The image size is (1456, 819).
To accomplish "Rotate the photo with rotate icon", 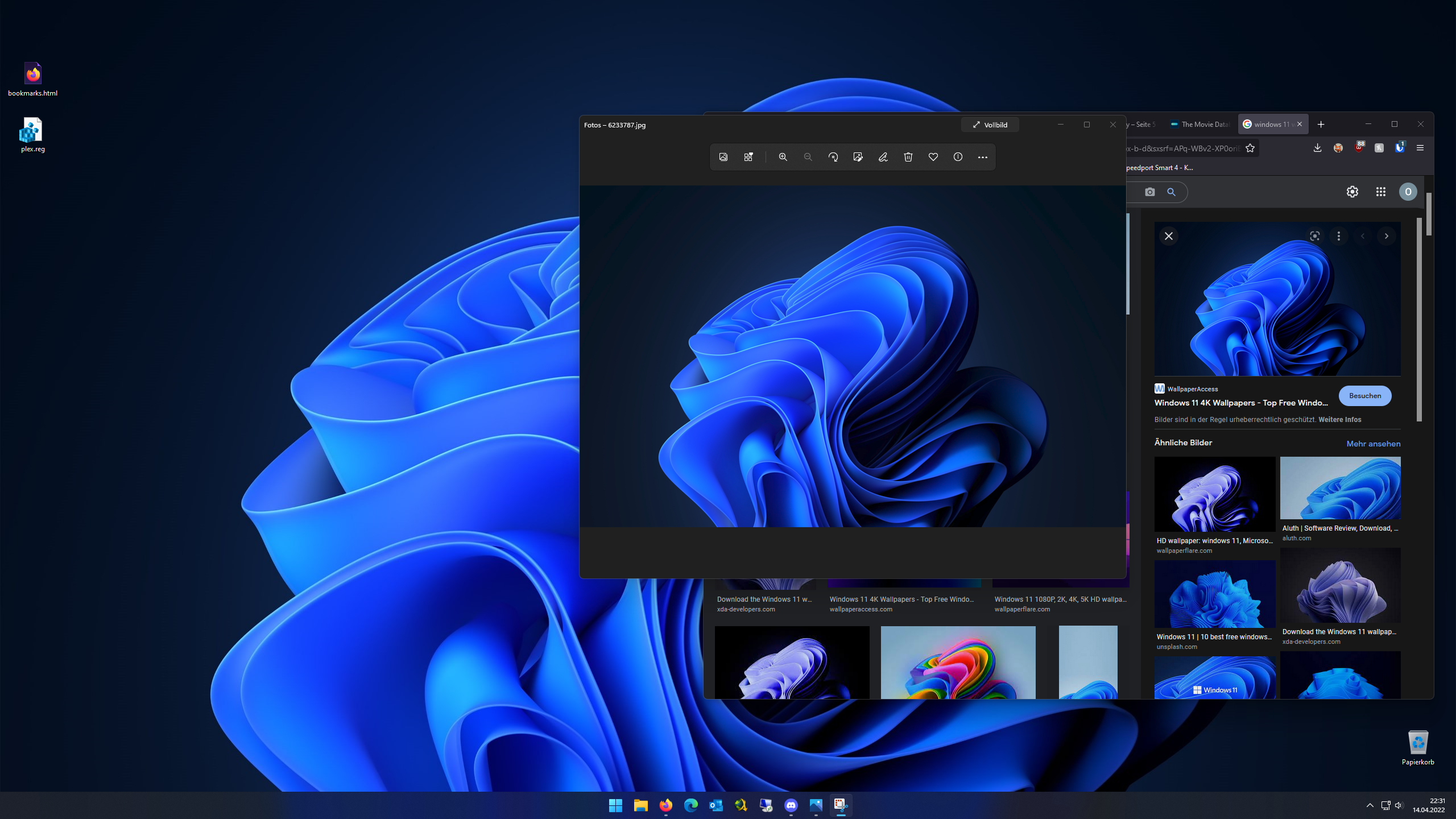I will (x=833, y=157).
